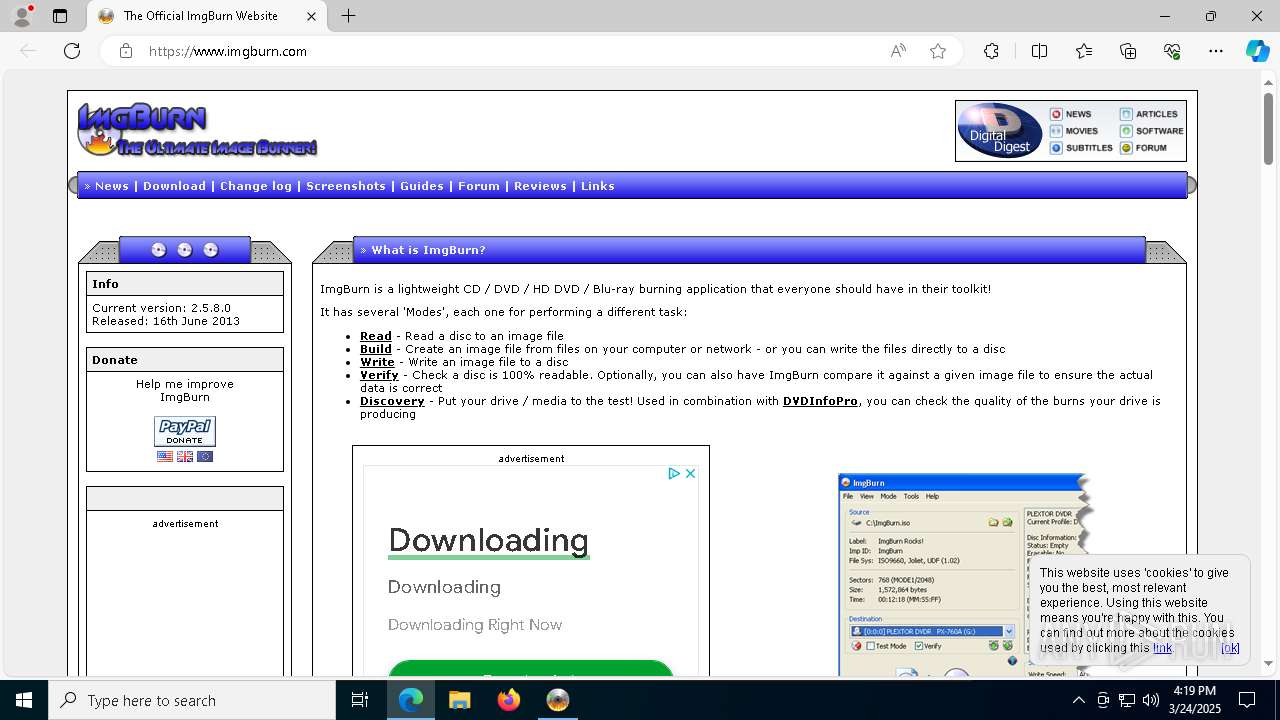Image resolution: width=1280 pixels, height=720 pixels.
Task: Open File Explorer from taskbar
Action: [459, 700]
